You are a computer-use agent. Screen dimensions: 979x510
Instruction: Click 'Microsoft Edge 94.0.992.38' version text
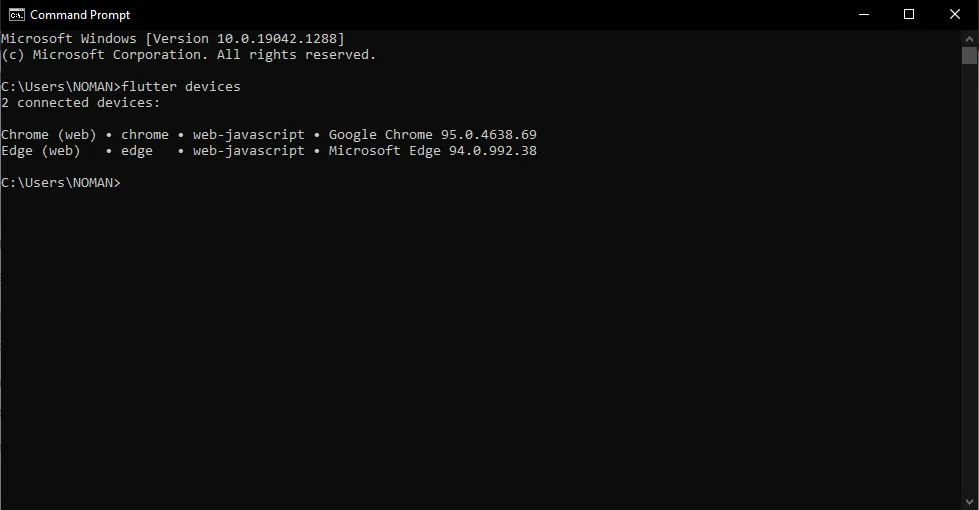tap(432, 151)
